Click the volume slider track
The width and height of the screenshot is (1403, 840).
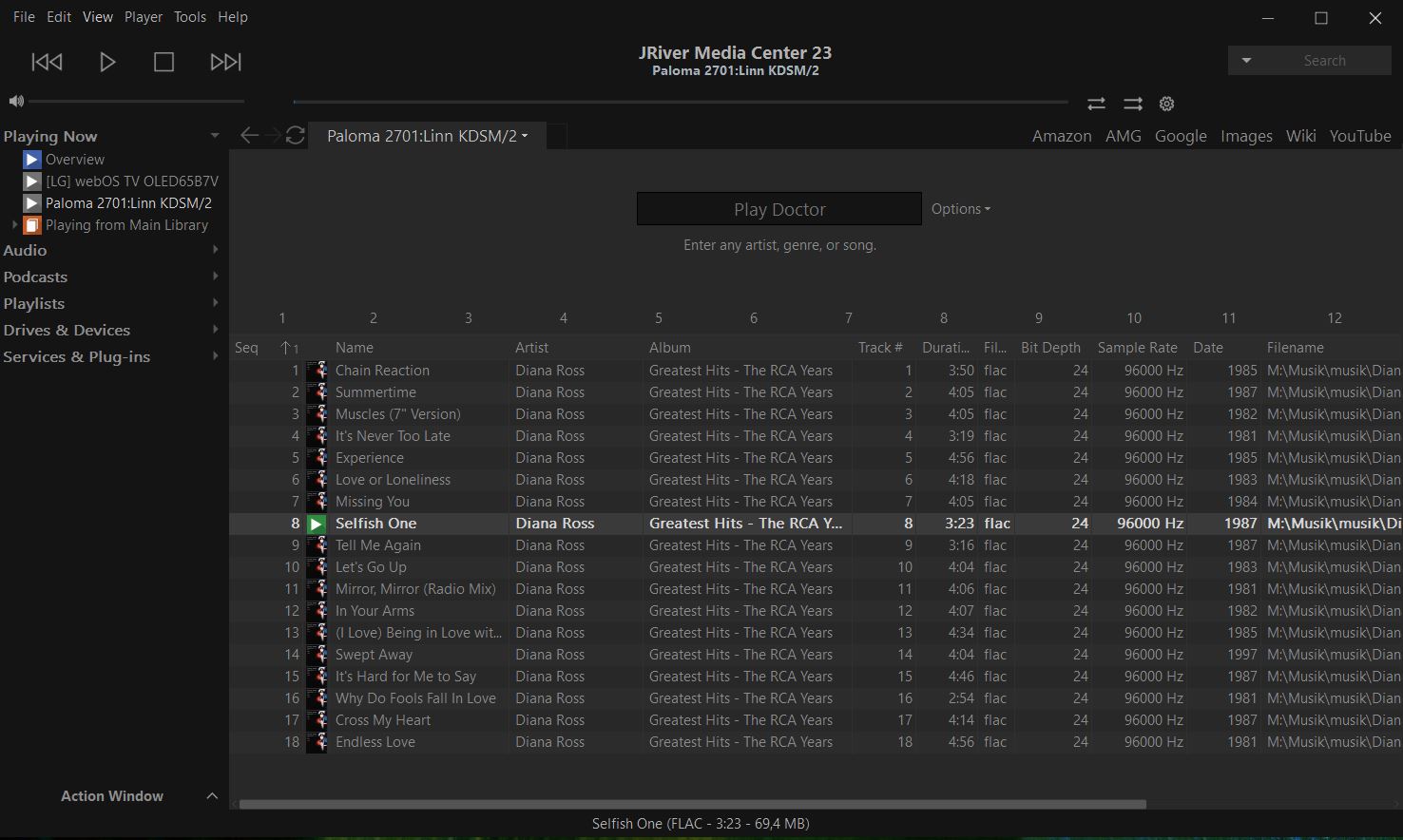click(x=136, y=101)
